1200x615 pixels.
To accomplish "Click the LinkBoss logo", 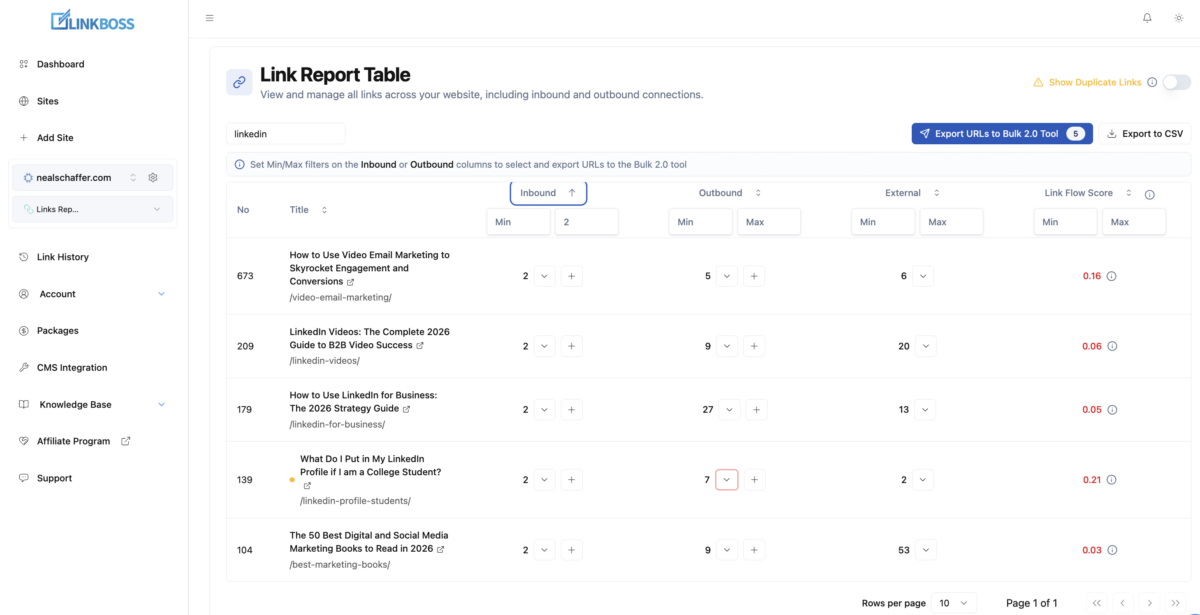I will [x=92, y=20].
